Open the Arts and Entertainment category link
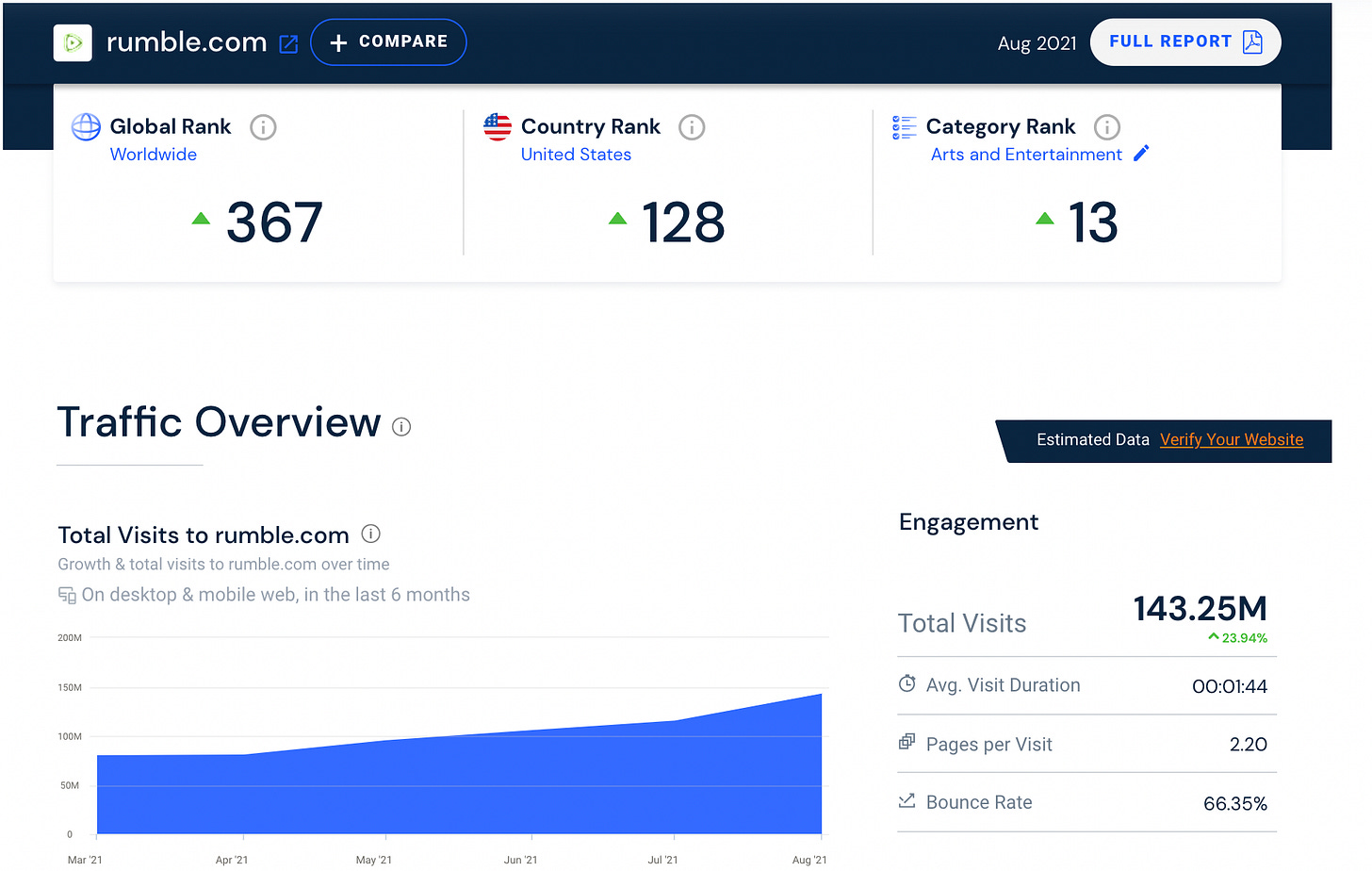This screenshot has width=1372, height=871. (1026, 155)
